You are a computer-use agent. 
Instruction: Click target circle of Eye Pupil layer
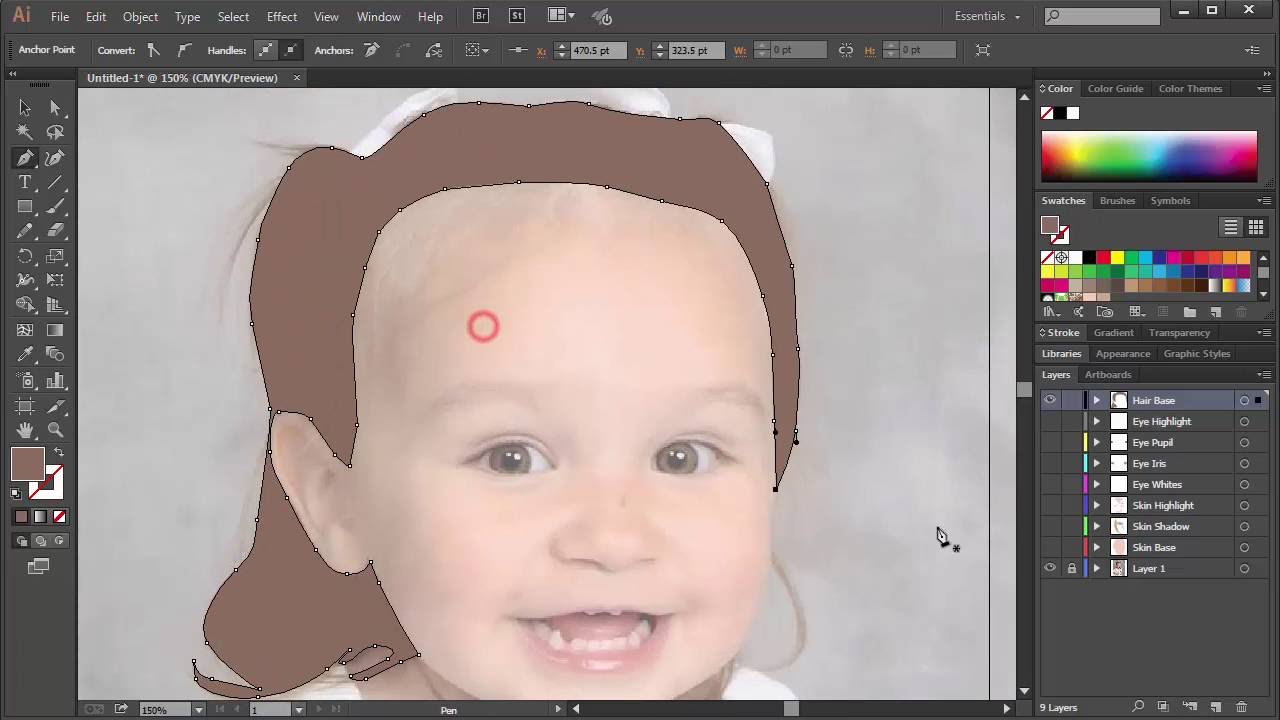1244,442
